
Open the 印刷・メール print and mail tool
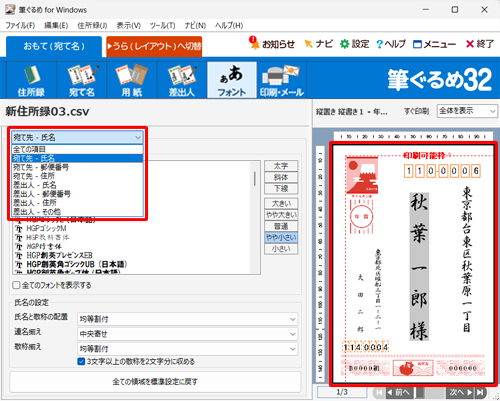(x=282, y=80)
